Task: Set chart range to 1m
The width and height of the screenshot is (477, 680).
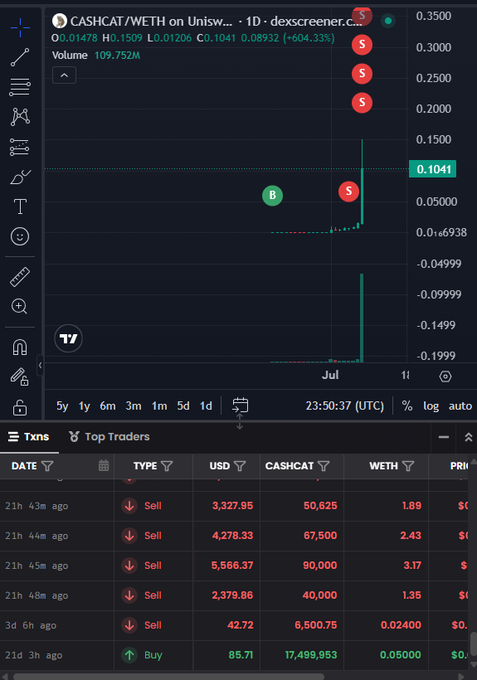Action: (159, 406)
